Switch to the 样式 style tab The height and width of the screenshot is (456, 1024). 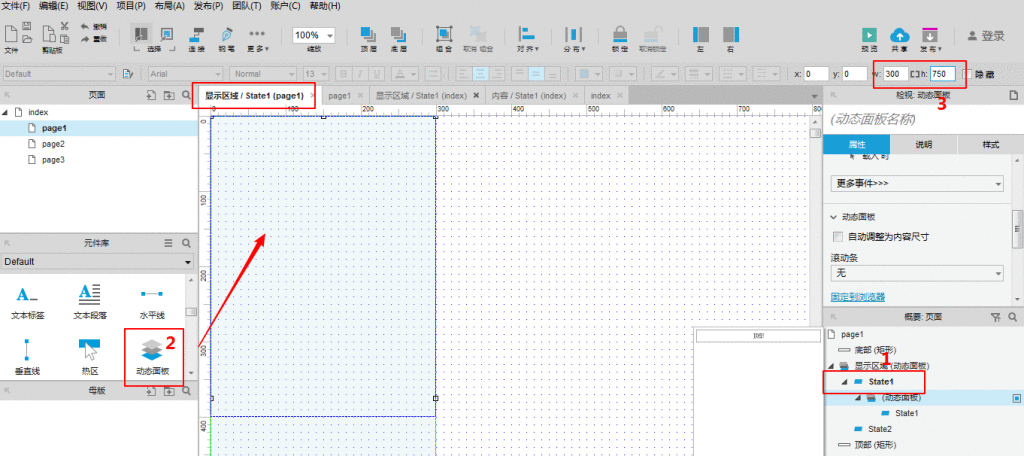[x=990, y=145]
